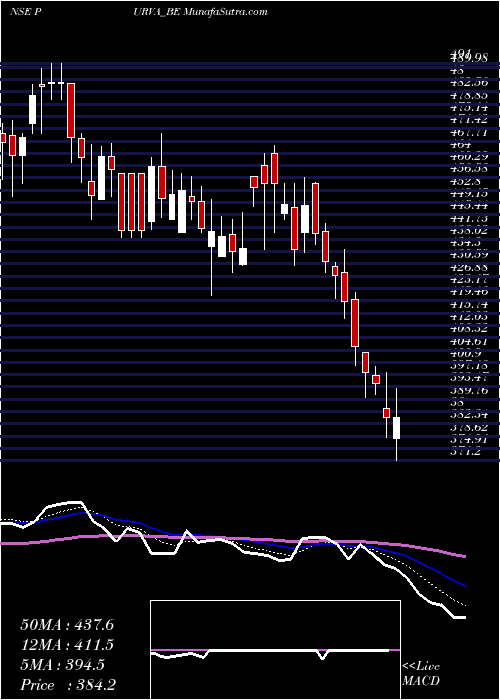
Task: Click the 430.59 price axis label
Action: point(468,255)
